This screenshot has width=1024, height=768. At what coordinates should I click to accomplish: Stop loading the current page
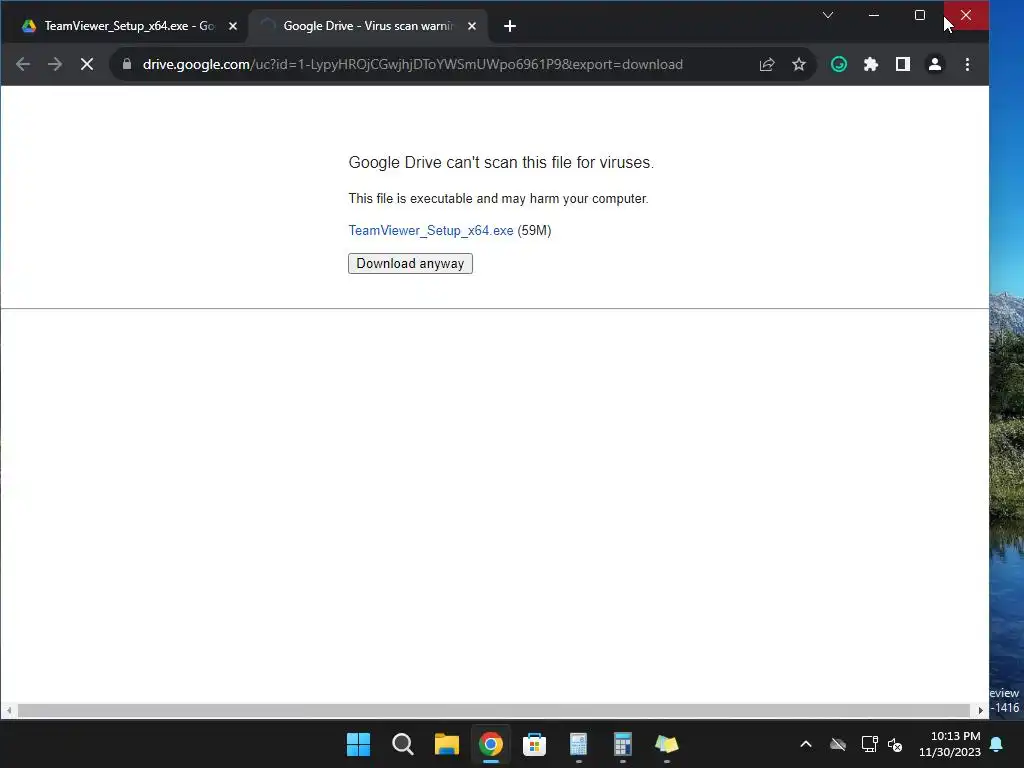87,64
